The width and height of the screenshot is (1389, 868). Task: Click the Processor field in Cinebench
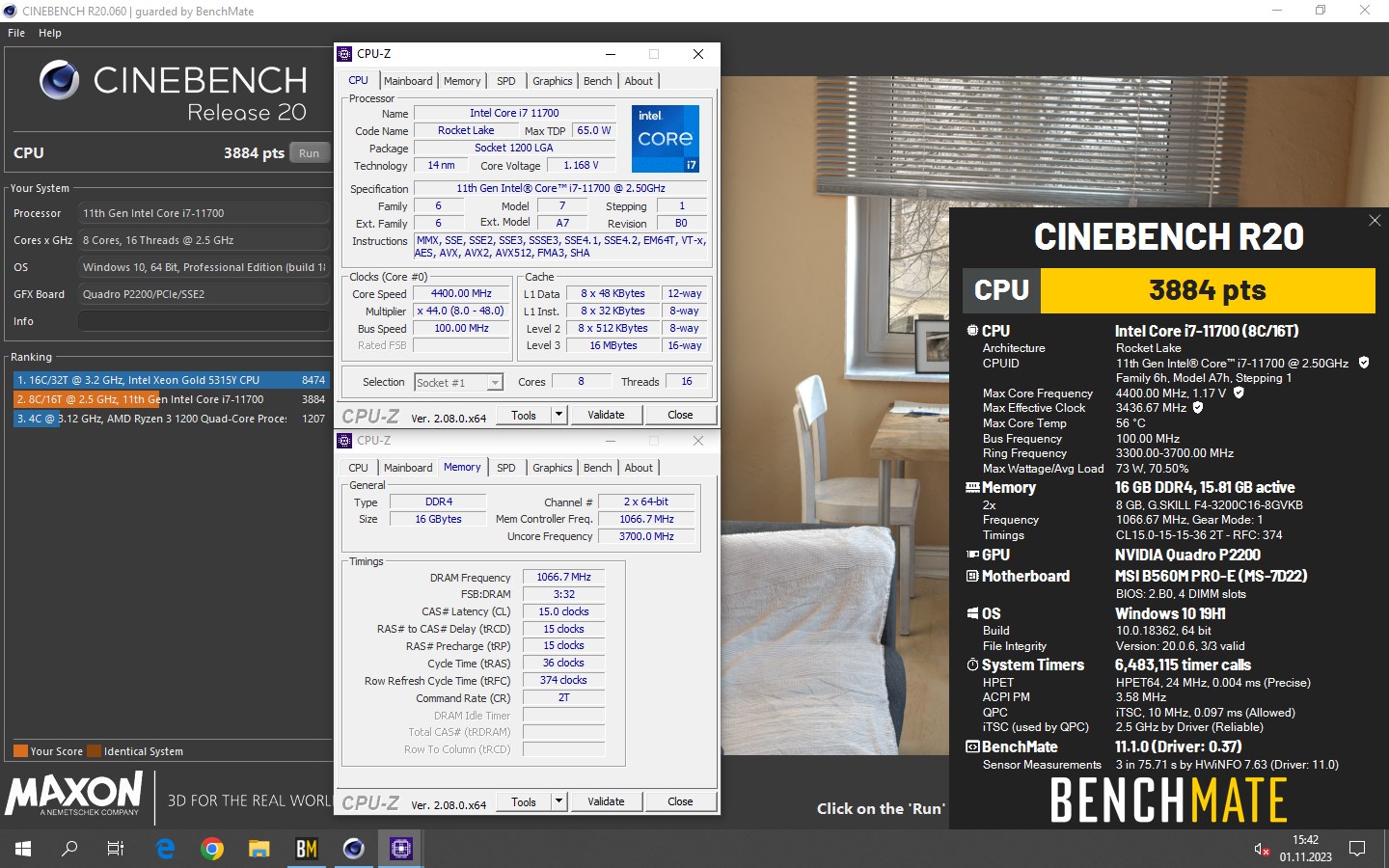click(204, 213)
